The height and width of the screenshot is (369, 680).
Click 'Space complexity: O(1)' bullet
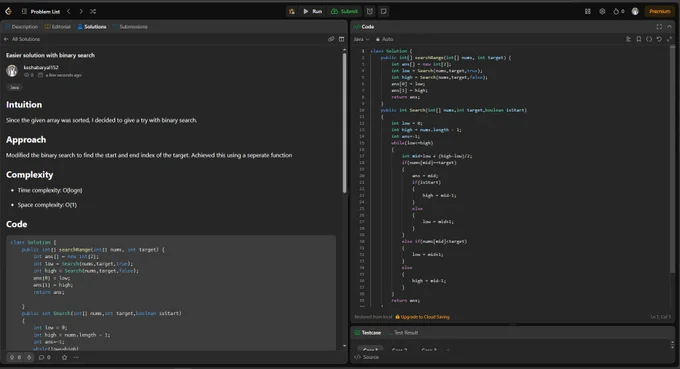coord(47,205)
